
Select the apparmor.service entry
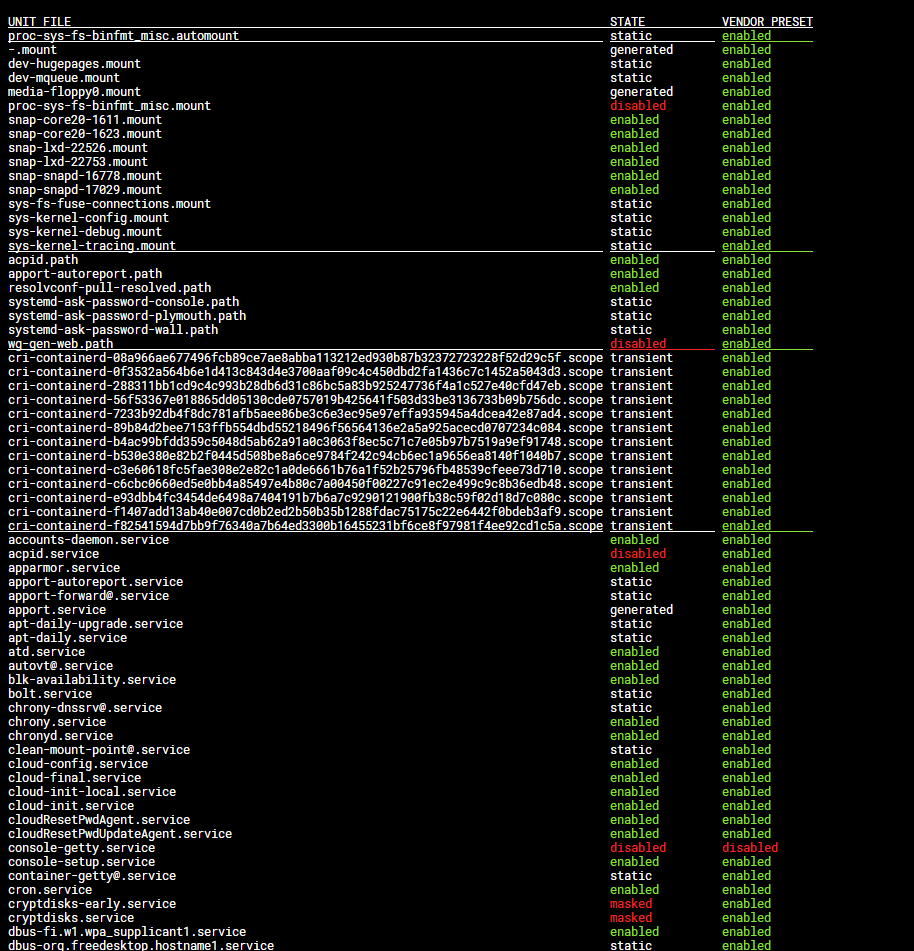[x=63, y=567]
